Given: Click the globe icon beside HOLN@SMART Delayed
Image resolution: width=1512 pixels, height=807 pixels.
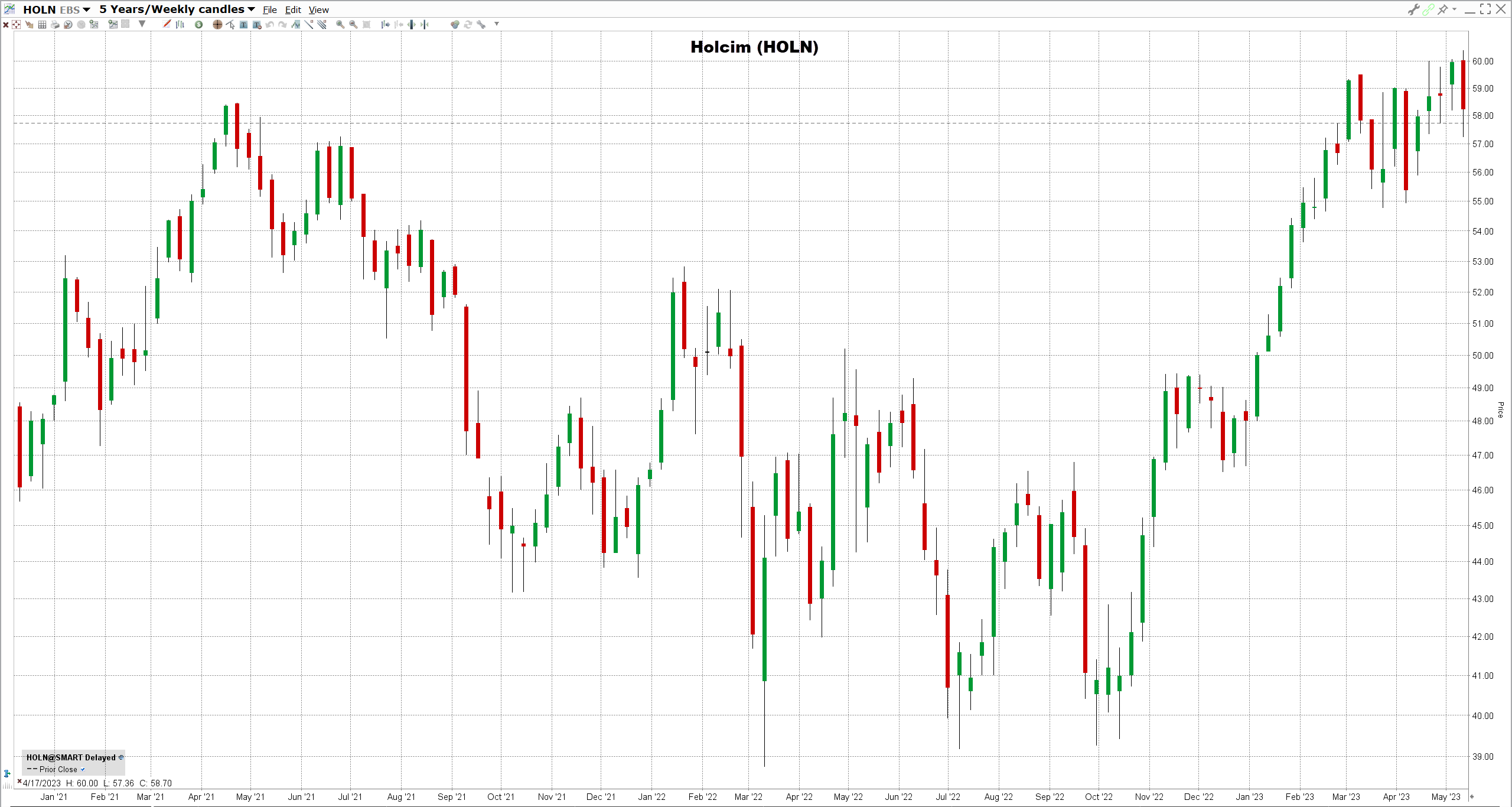Looking at the screenshot, I should [121, 757].
